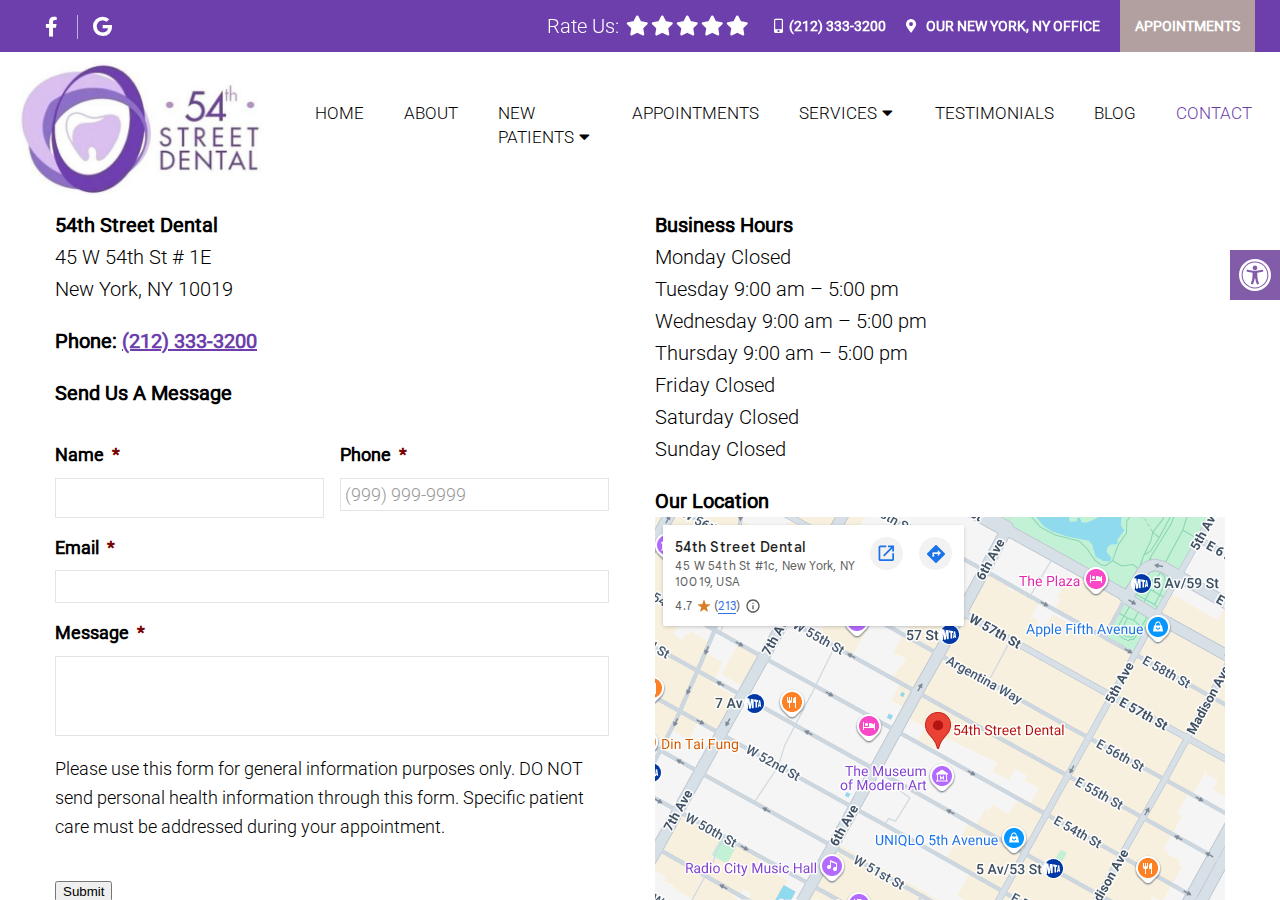Viewport: 1280px width, 900px height.
Task: Click the Our Location heading
Action: (x=712, y=501)
